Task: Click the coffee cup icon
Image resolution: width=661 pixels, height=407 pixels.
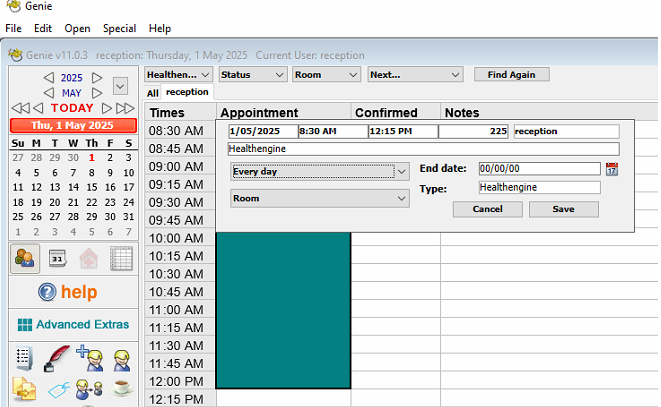Action: pos(122,388)
